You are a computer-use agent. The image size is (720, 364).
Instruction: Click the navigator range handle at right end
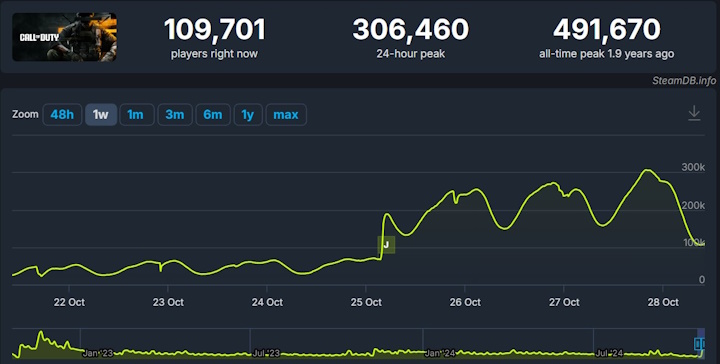pyautogui.click(x=699, y=344)
